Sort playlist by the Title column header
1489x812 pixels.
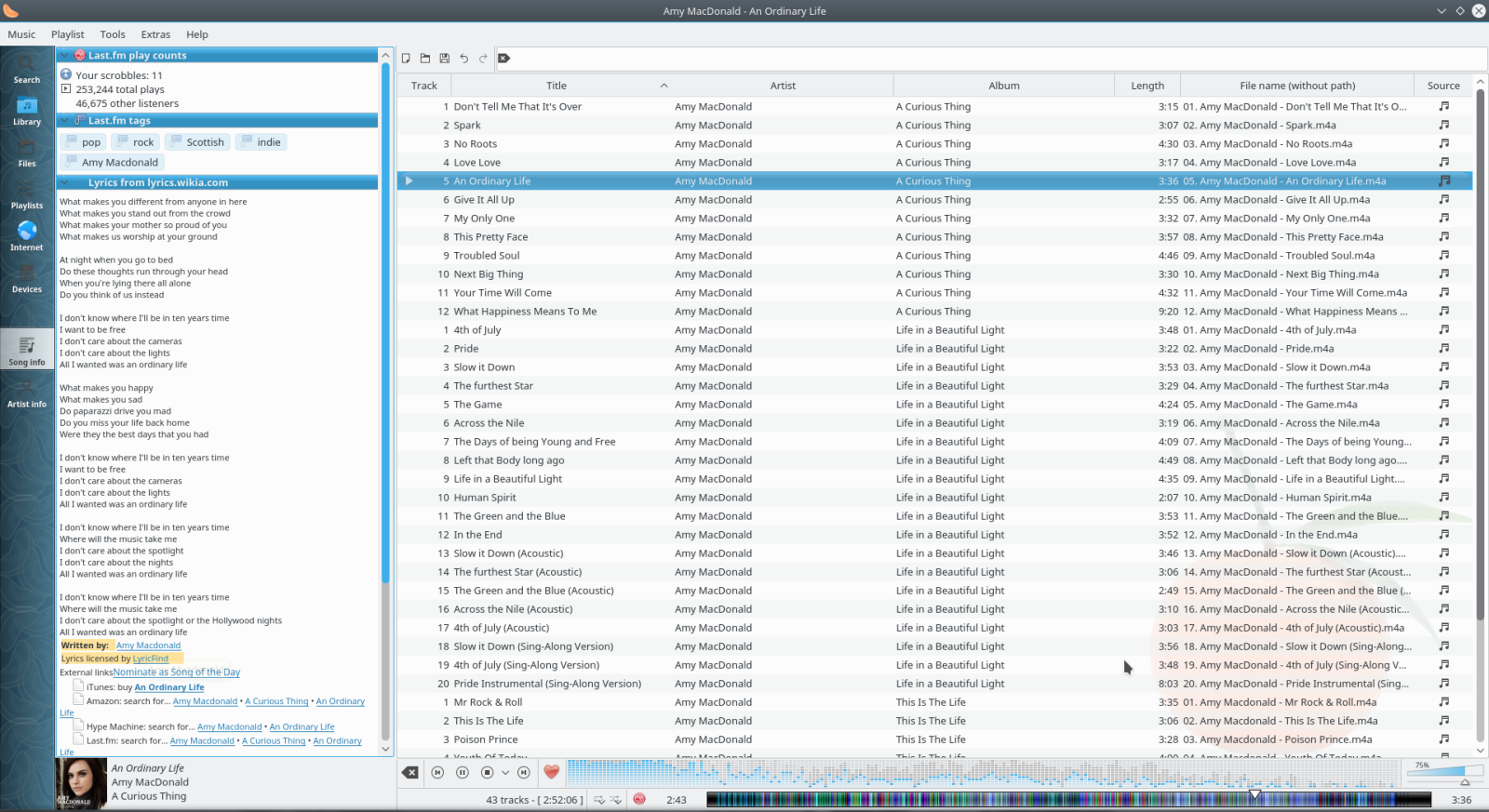click(557, 86)
